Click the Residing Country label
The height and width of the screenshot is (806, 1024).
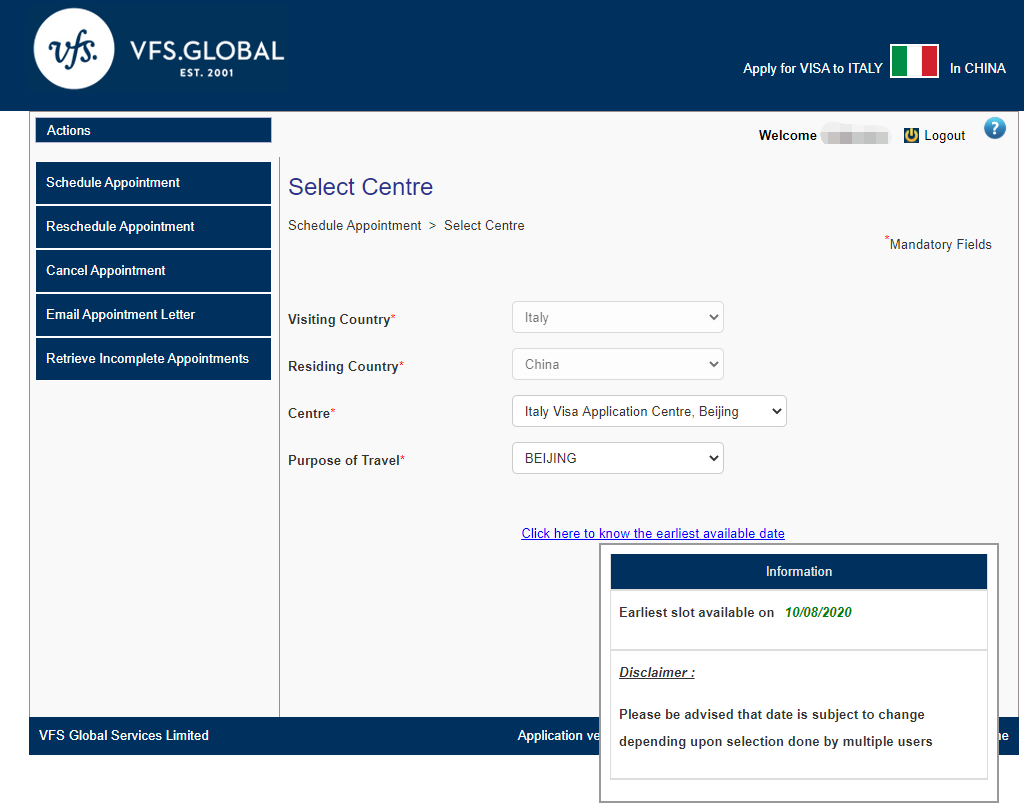click(346, 366)
